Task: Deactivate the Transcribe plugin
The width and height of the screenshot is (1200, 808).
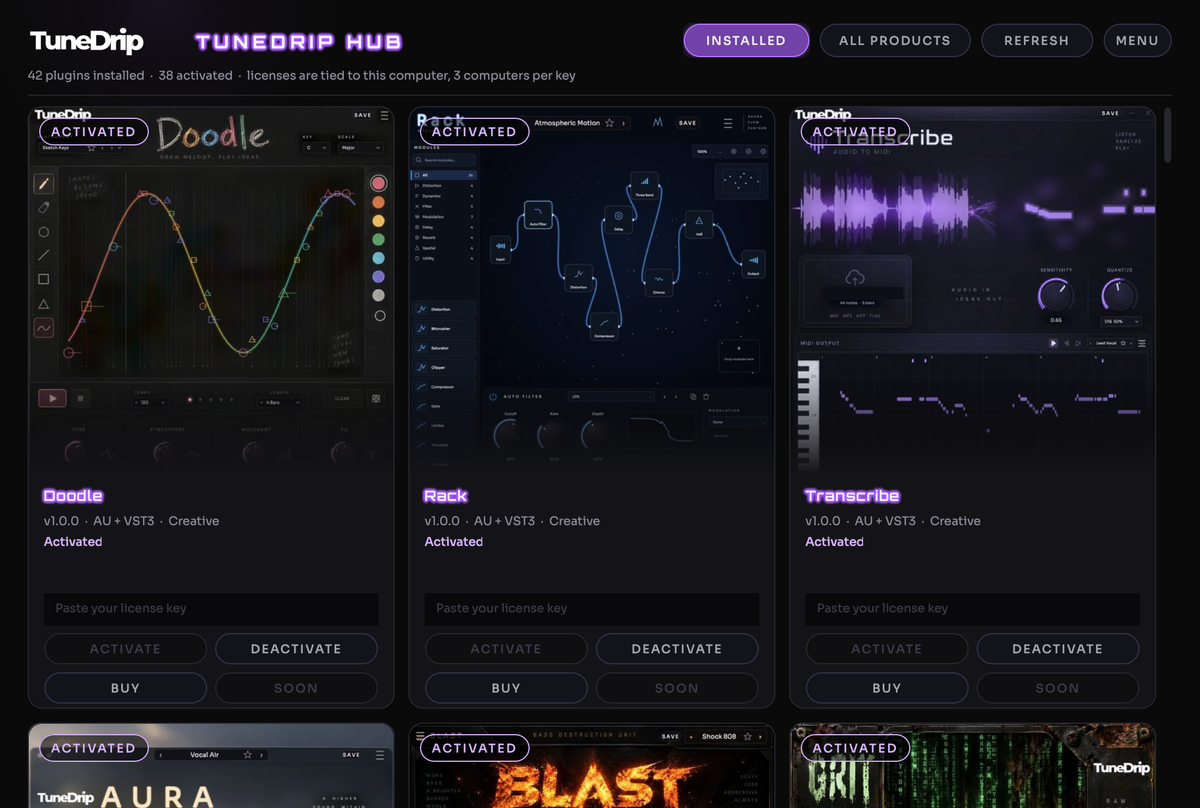Action: (1058, 649)
